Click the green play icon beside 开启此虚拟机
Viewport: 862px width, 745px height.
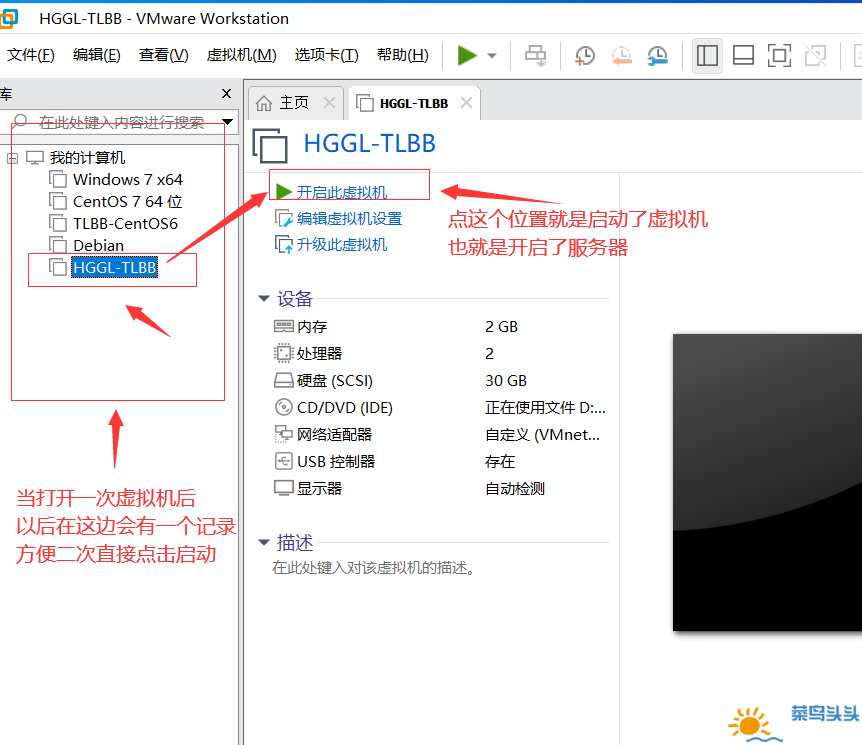(284, 192)
